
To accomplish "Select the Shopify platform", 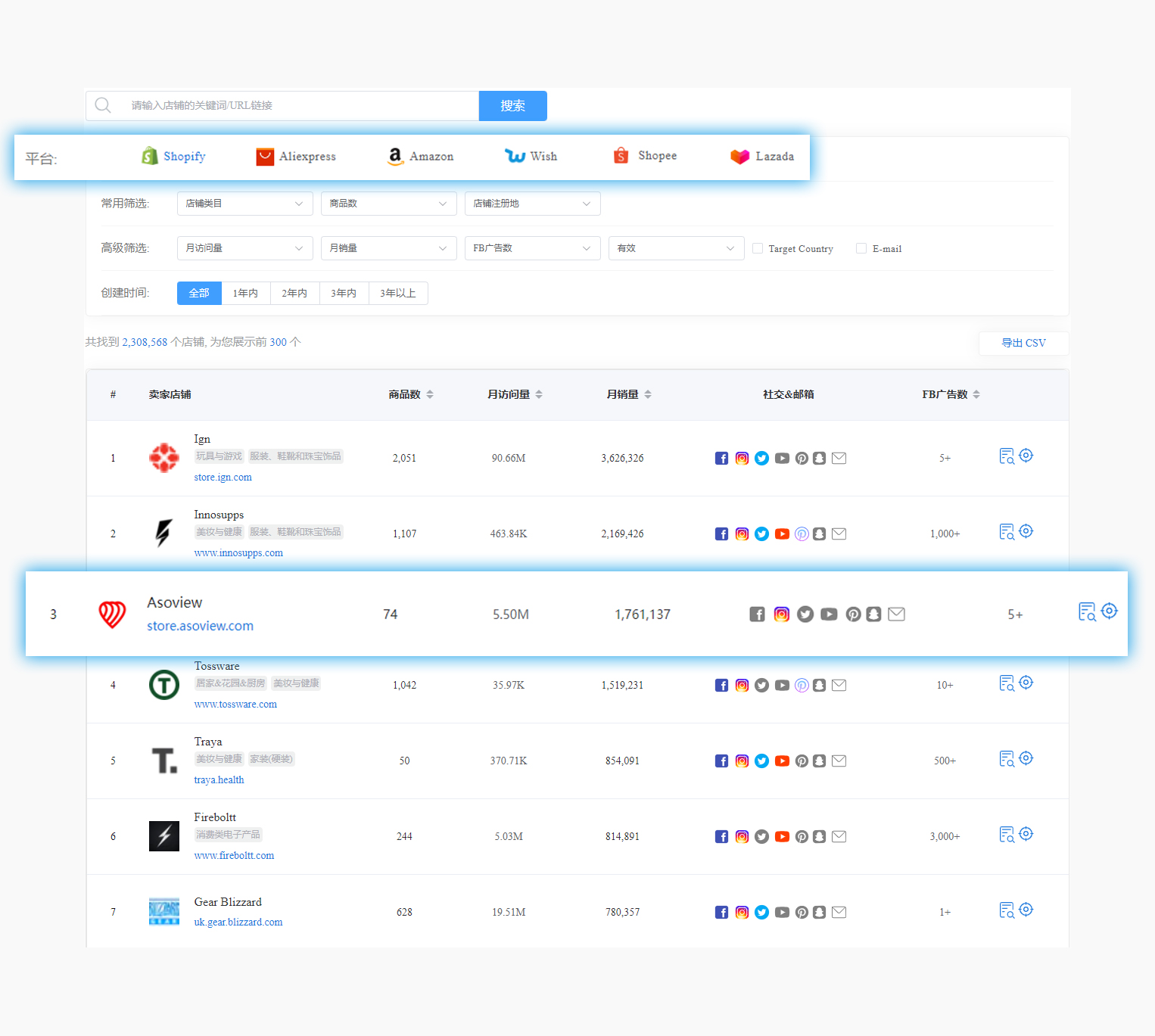I will [x=173, y=156].
